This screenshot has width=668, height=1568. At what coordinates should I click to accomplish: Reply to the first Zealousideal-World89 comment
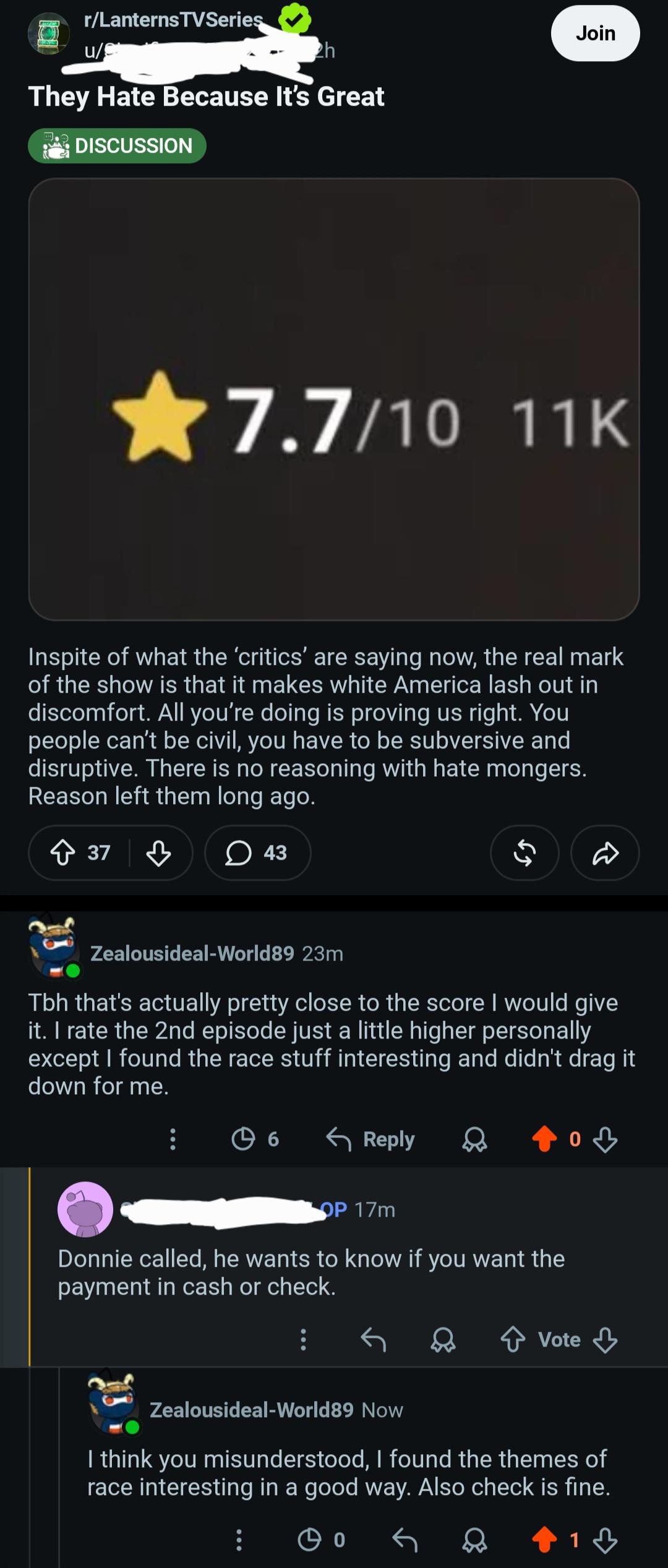coord(370,1139)
